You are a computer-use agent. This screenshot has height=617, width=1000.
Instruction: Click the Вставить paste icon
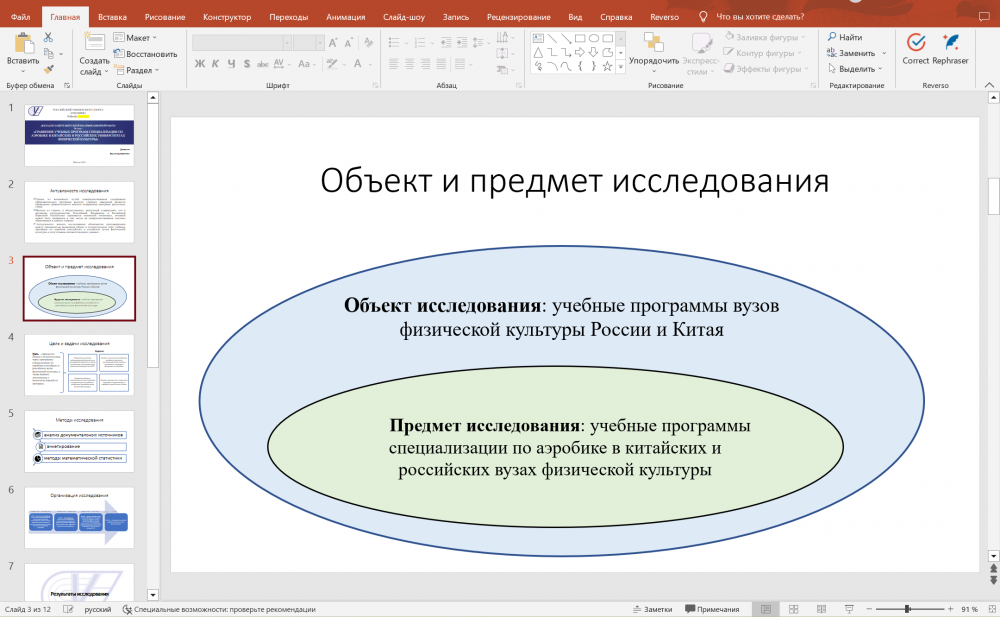[24, 43]
